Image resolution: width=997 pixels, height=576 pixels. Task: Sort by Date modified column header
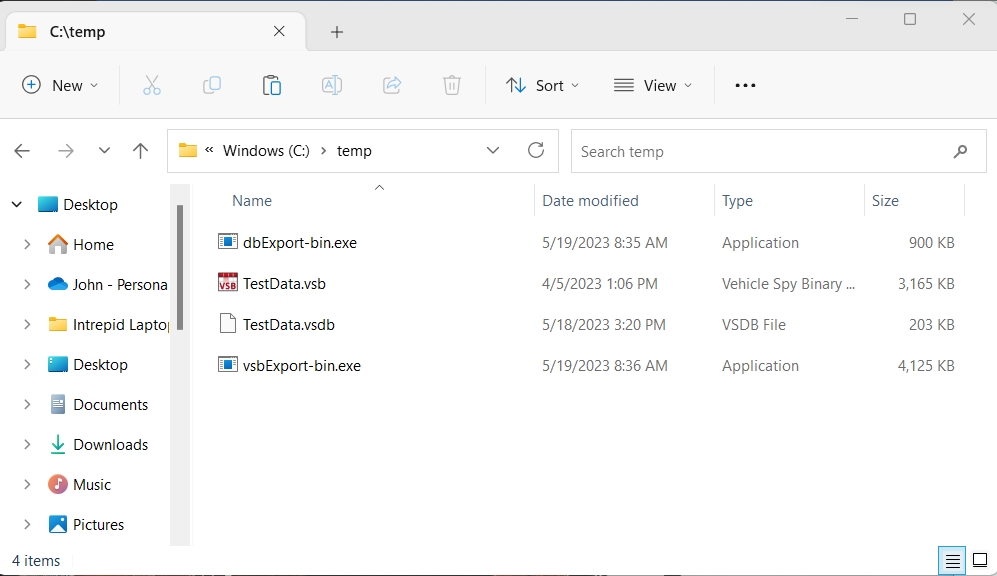point(590,201)
